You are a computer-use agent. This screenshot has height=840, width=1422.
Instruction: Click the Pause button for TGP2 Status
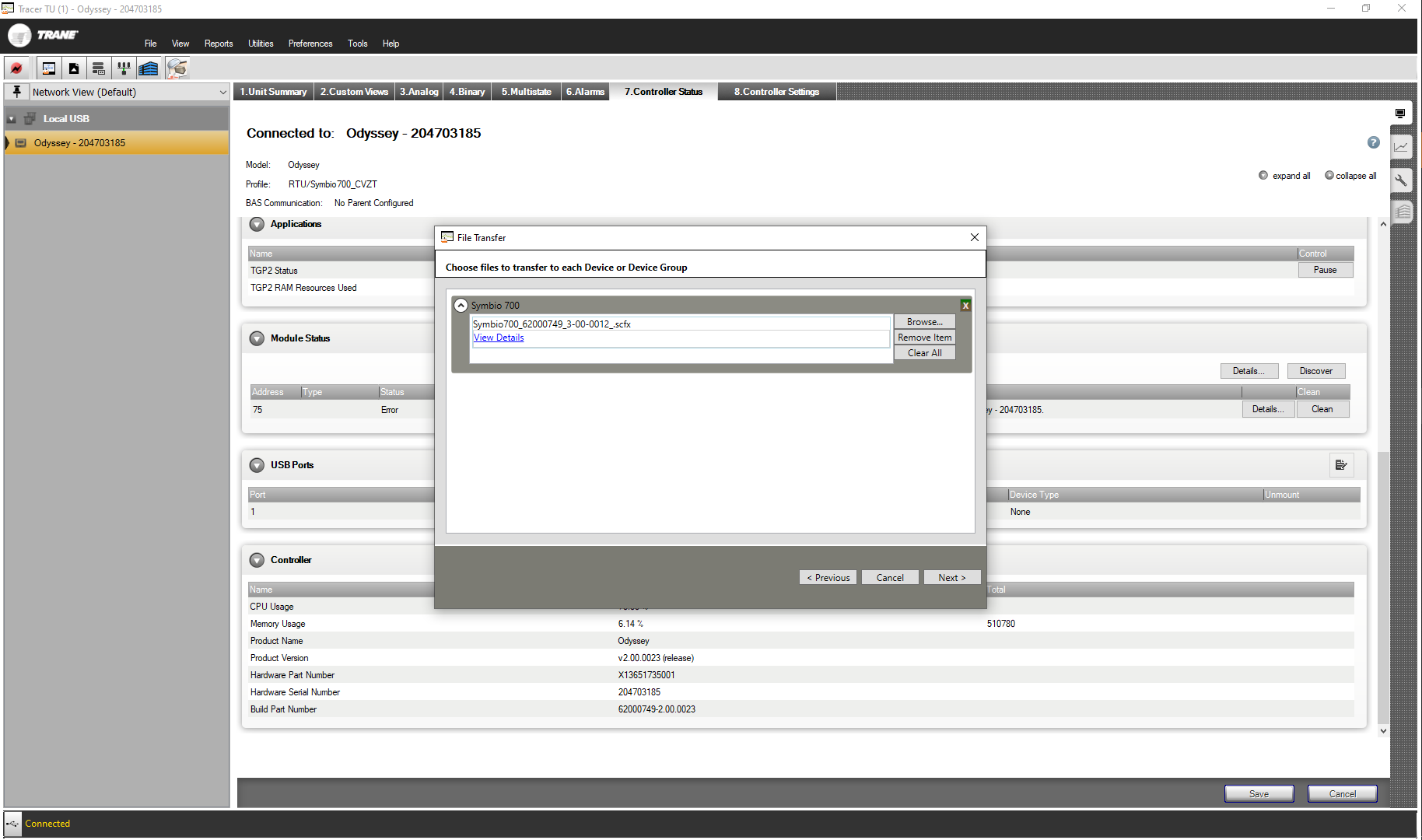pos(1326,270)
